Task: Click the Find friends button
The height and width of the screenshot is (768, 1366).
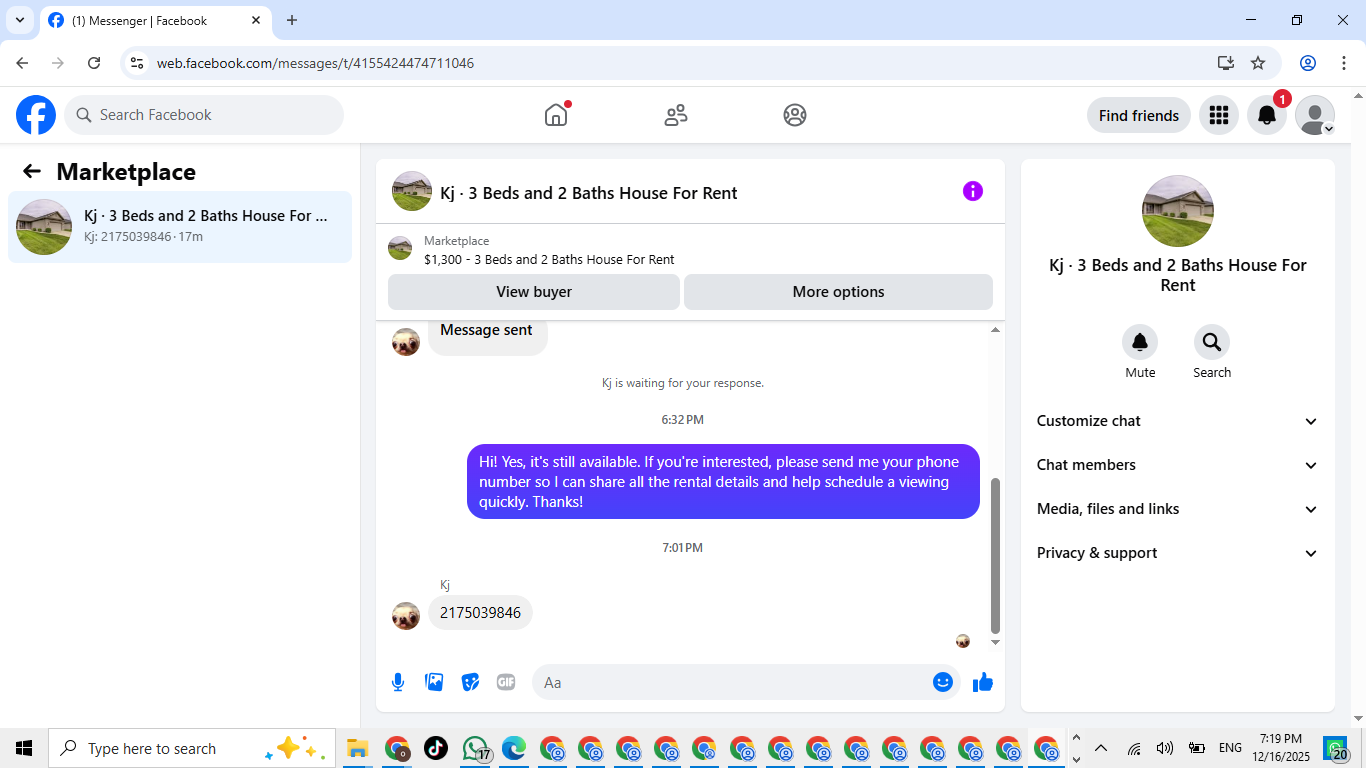Action: pyautogui.click(x=1139, y=115)
